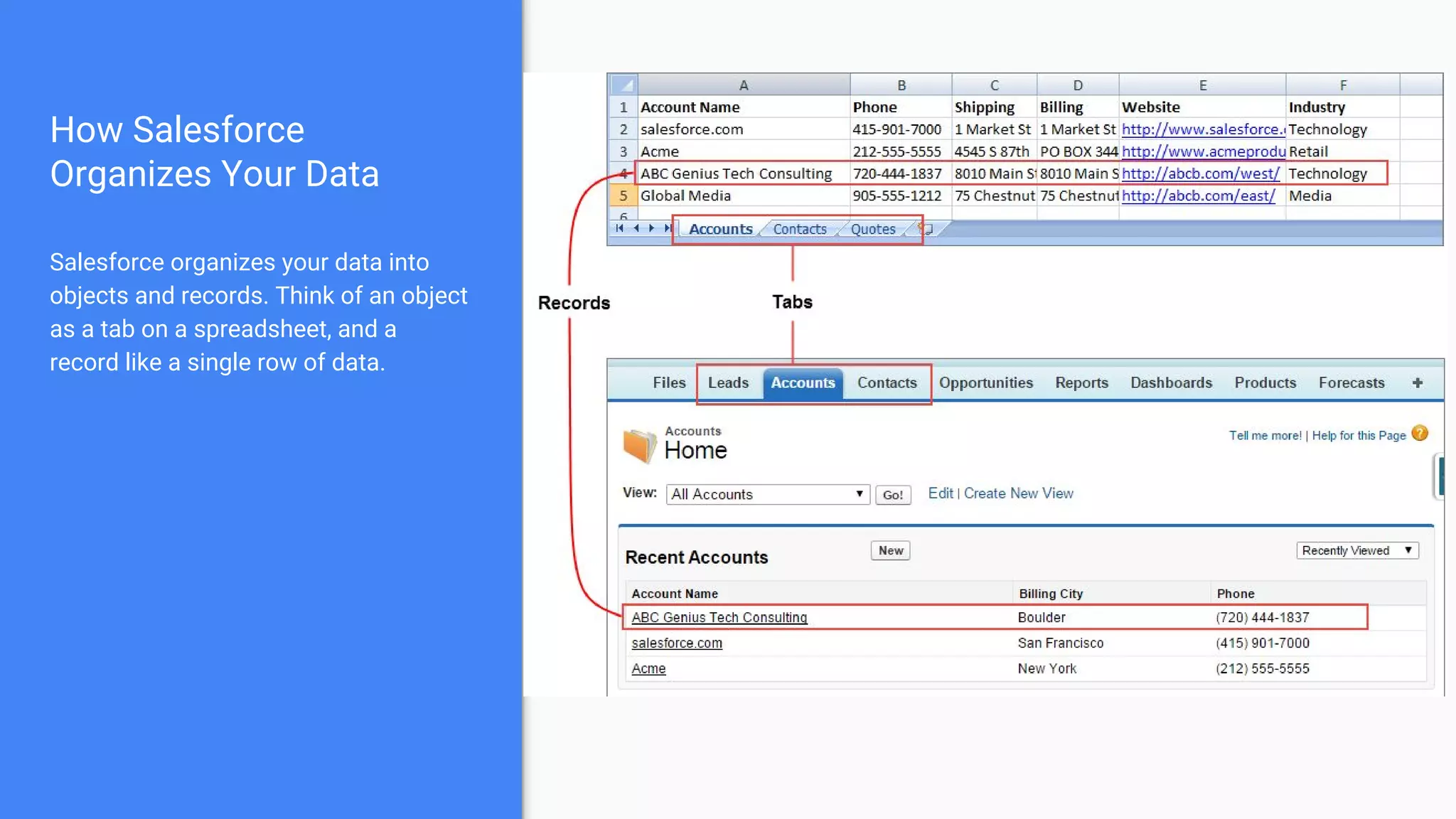Click the spreadsheet select-all corner button

[623, 85]
